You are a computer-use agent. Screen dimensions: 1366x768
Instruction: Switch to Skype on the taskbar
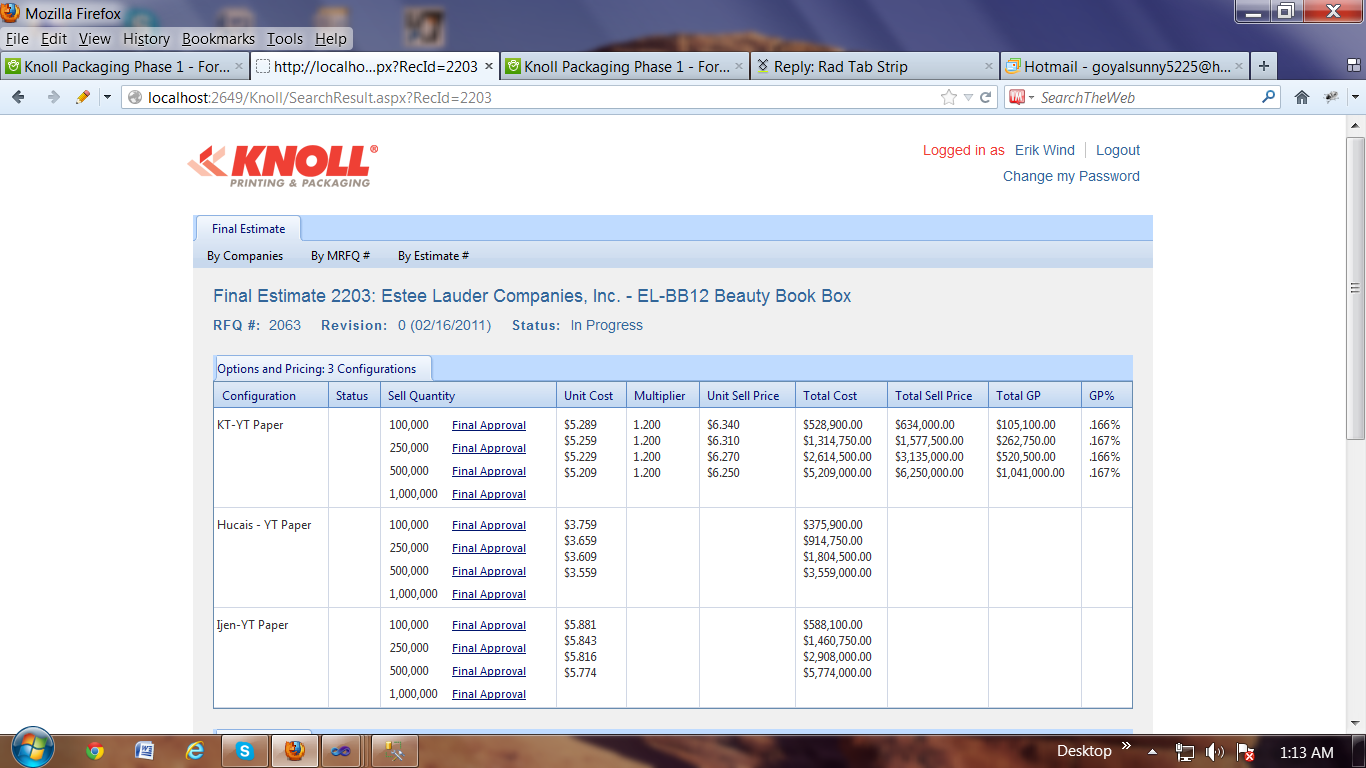pyautogui.click(x=244, y=750)
